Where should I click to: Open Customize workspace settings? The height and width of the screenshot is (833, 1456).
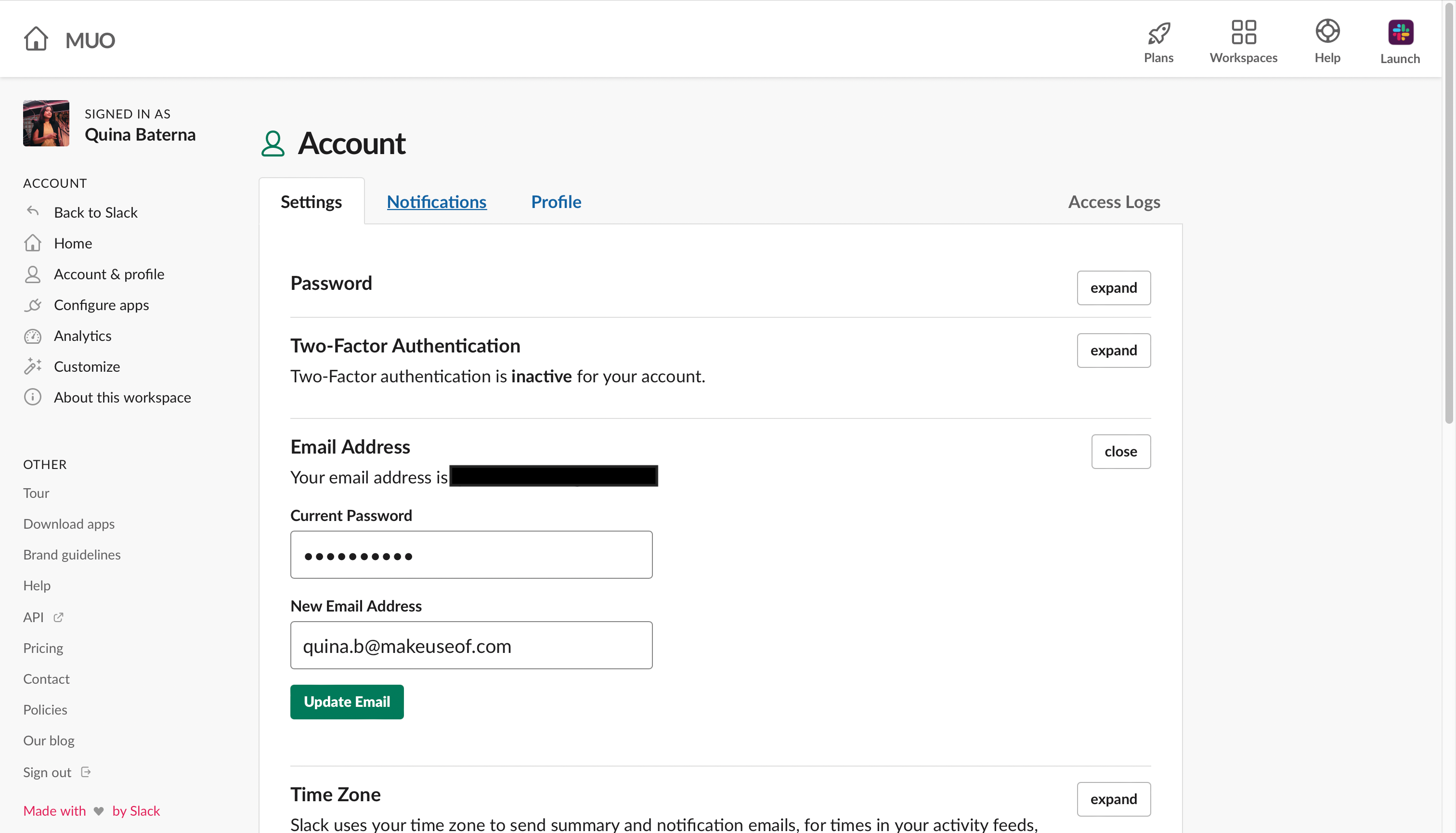click(x=87, y=366)
